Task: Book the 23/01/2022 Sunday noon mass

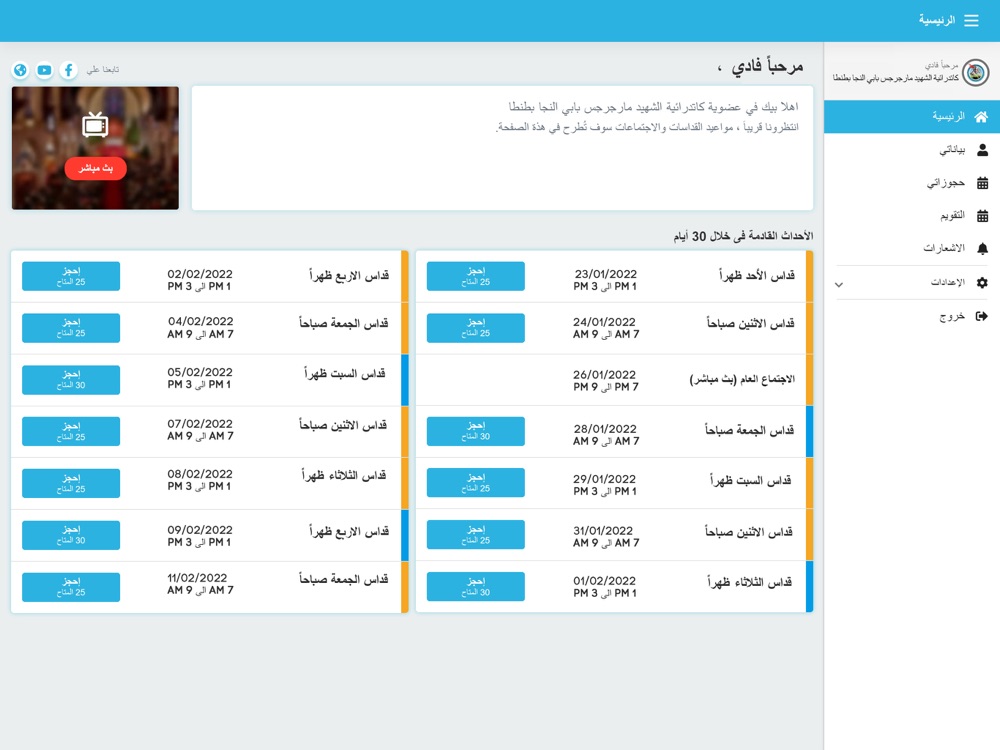Action: (476, 276)
